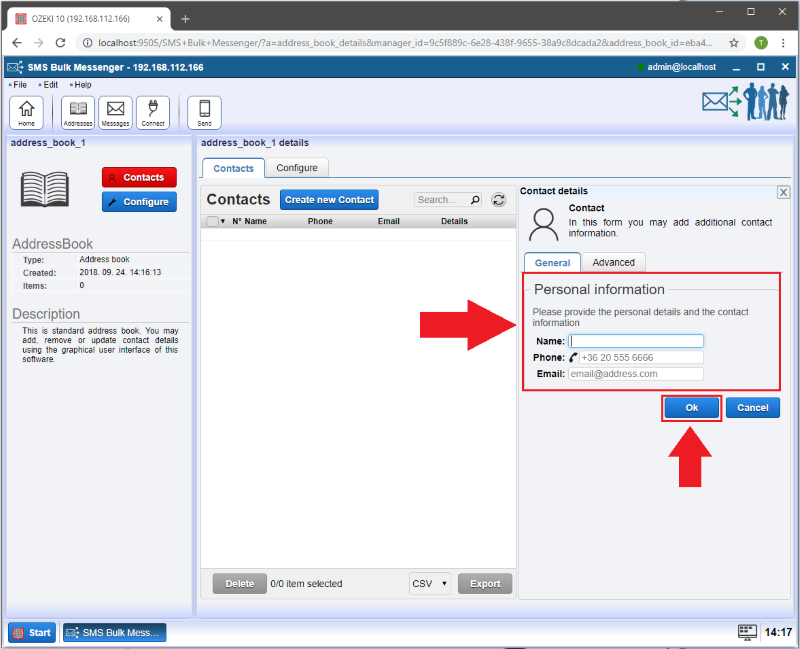800x649 pixels.
Task: Click the Connect plug icon
Action: click(152, 112)
